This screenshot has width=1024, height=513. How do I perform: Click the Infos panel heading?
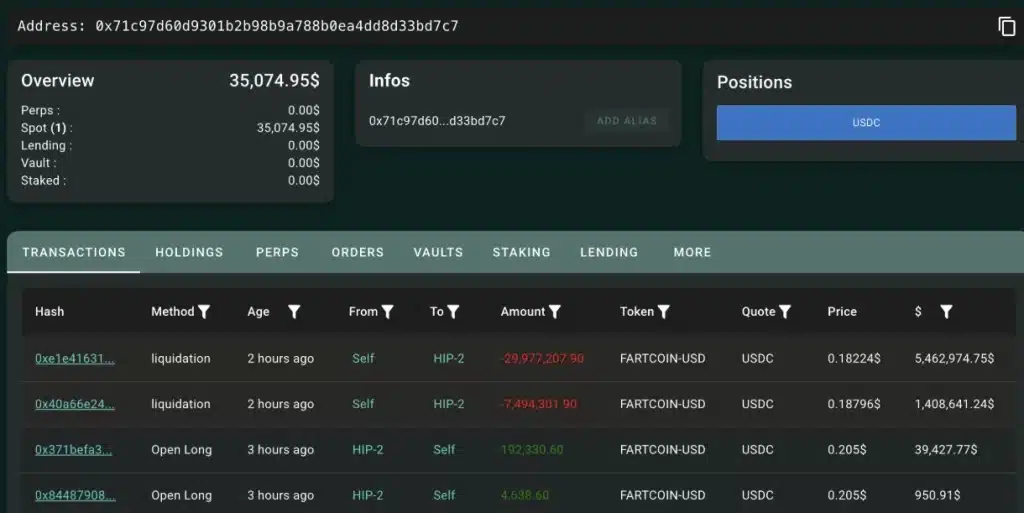pyautogui.click(x=389, y=81)
